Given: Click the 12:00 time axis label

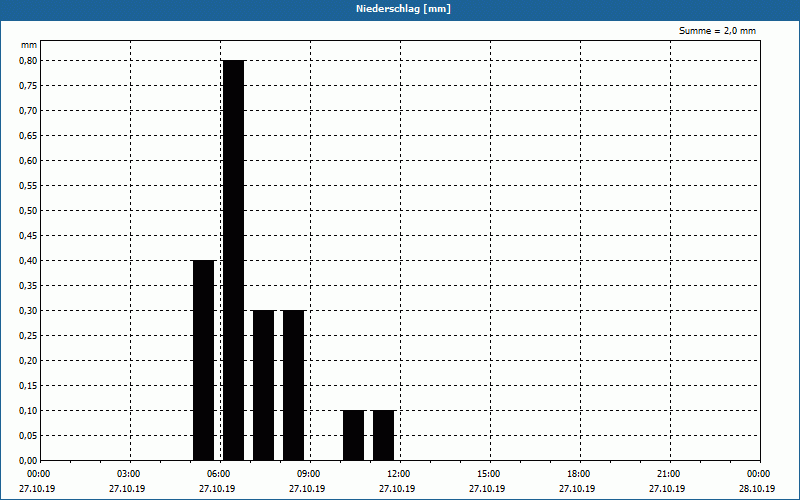Looking at the screenshot, I should (x=398, y=474).
